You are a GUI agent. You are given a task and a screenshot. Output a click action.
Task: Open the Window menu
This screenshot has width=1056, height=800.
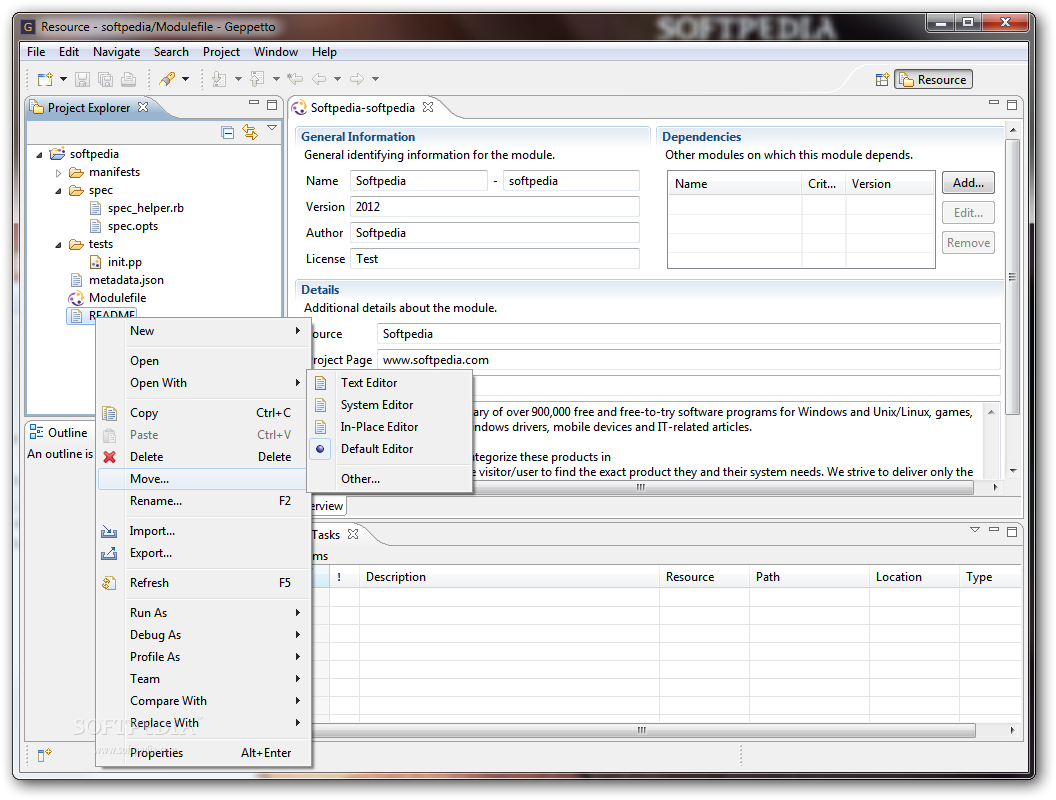pyautogui.click(x=275, y=52)
